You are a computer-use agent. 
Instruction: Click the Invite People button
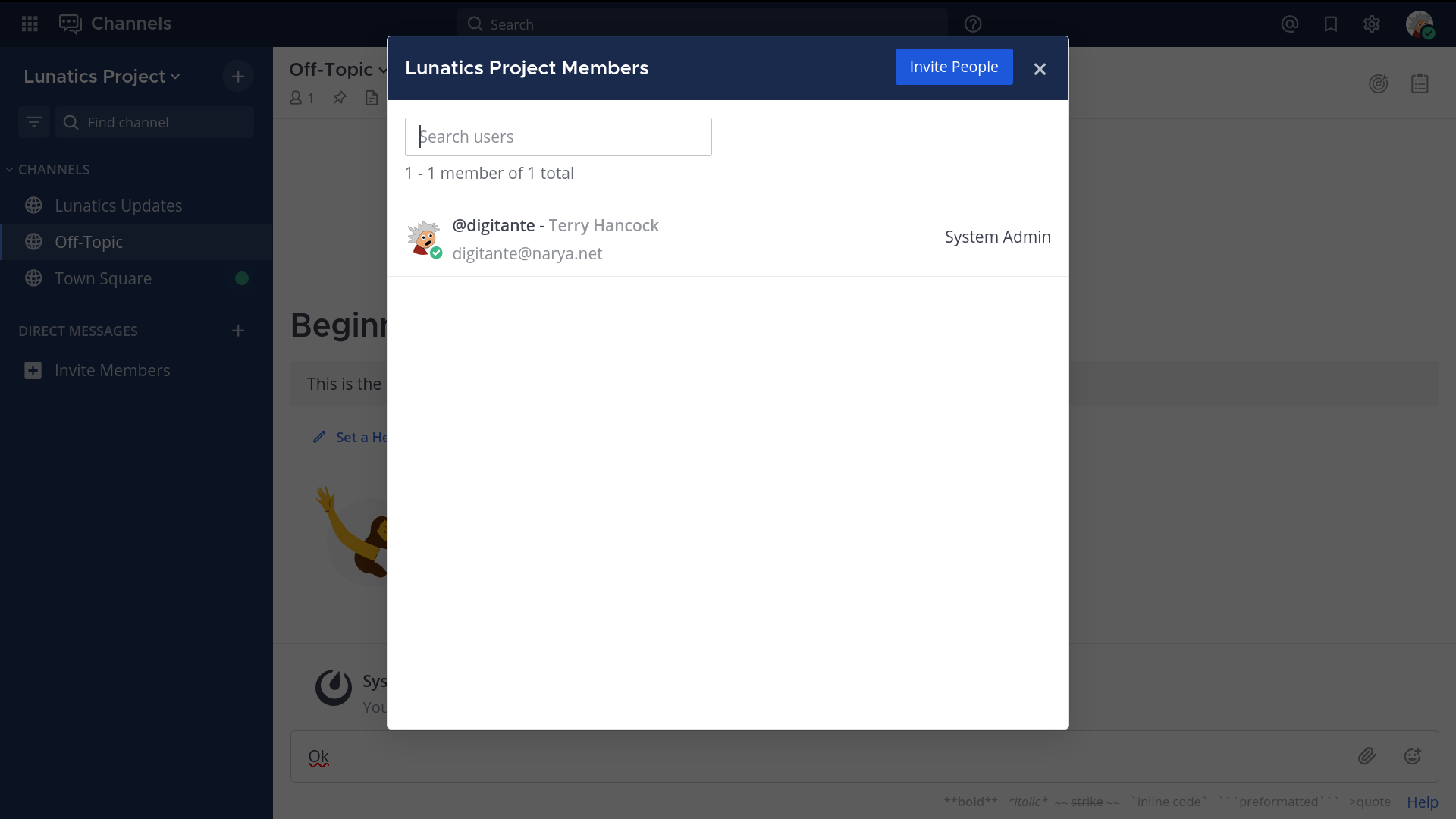pyautogui.click(x=953, y=67)
